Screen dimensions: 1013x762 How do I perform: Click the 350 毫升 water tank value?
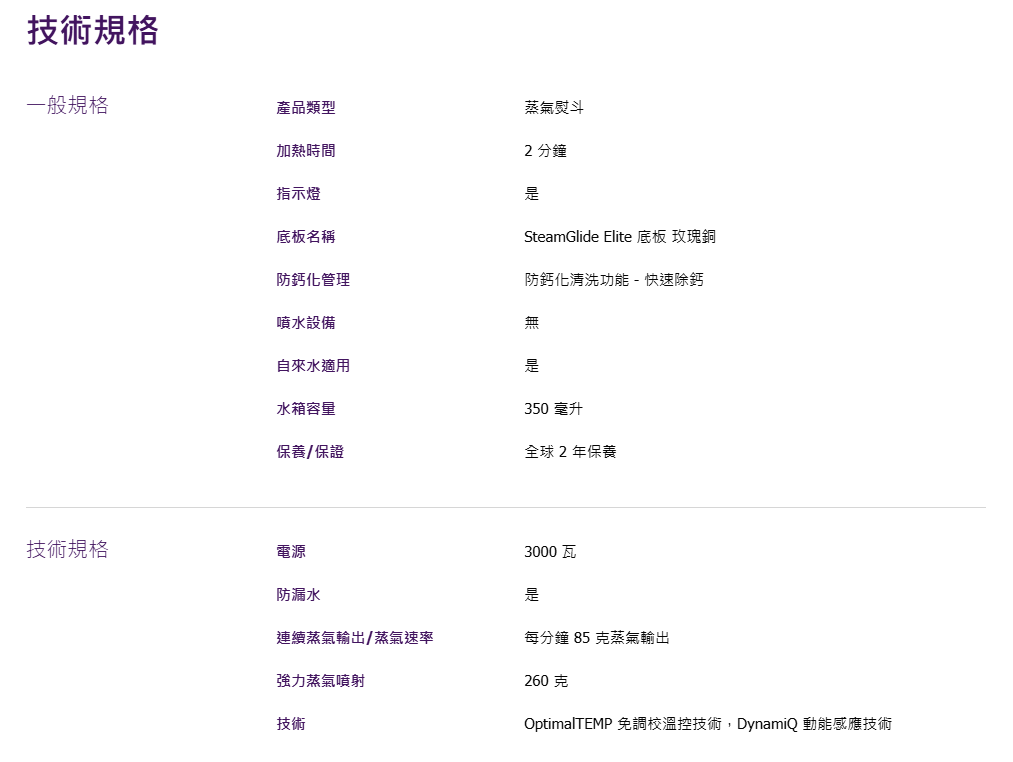coord(553,409)
